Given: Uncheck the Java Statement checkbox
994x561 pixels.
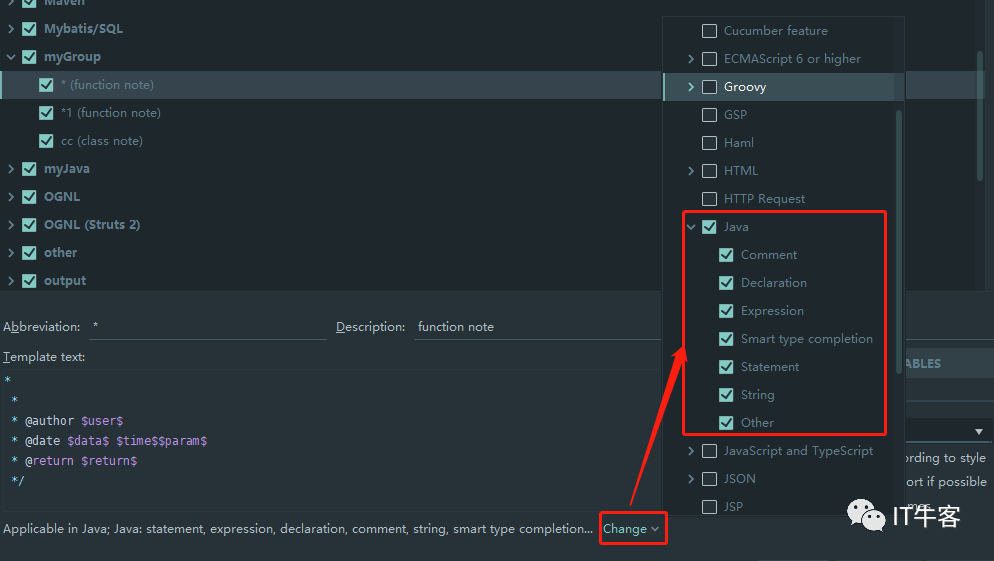Looking at the screenshot, I should (726, 367).
